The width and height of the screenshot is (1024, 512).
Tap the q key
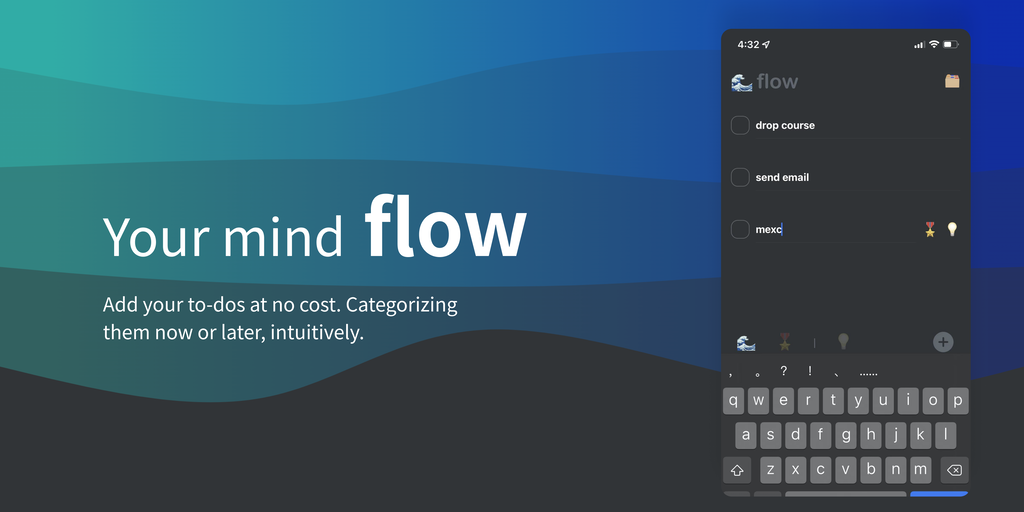coord(733,401)
